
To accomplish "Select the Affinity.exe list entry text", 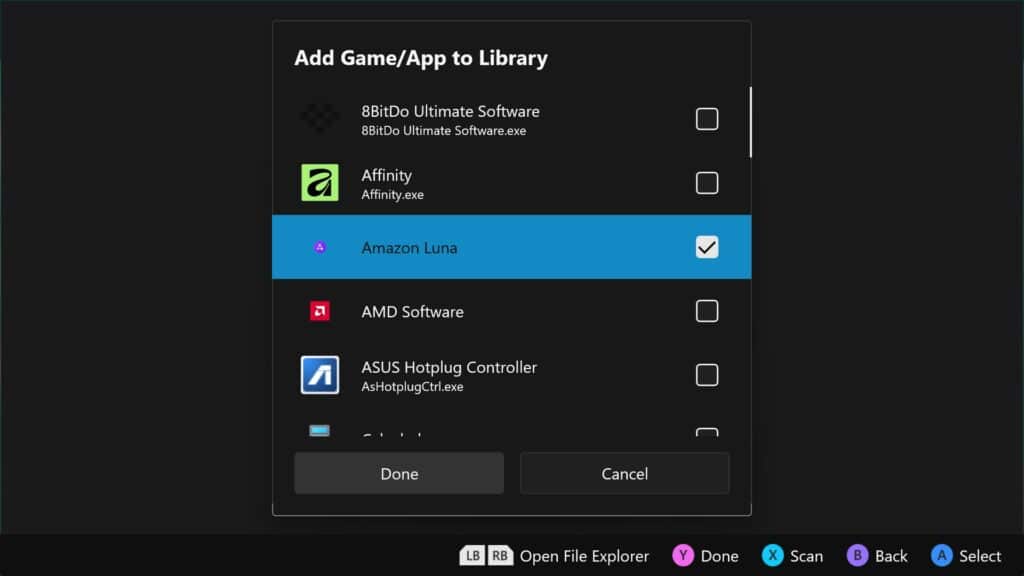I will (x=392, y=195).
